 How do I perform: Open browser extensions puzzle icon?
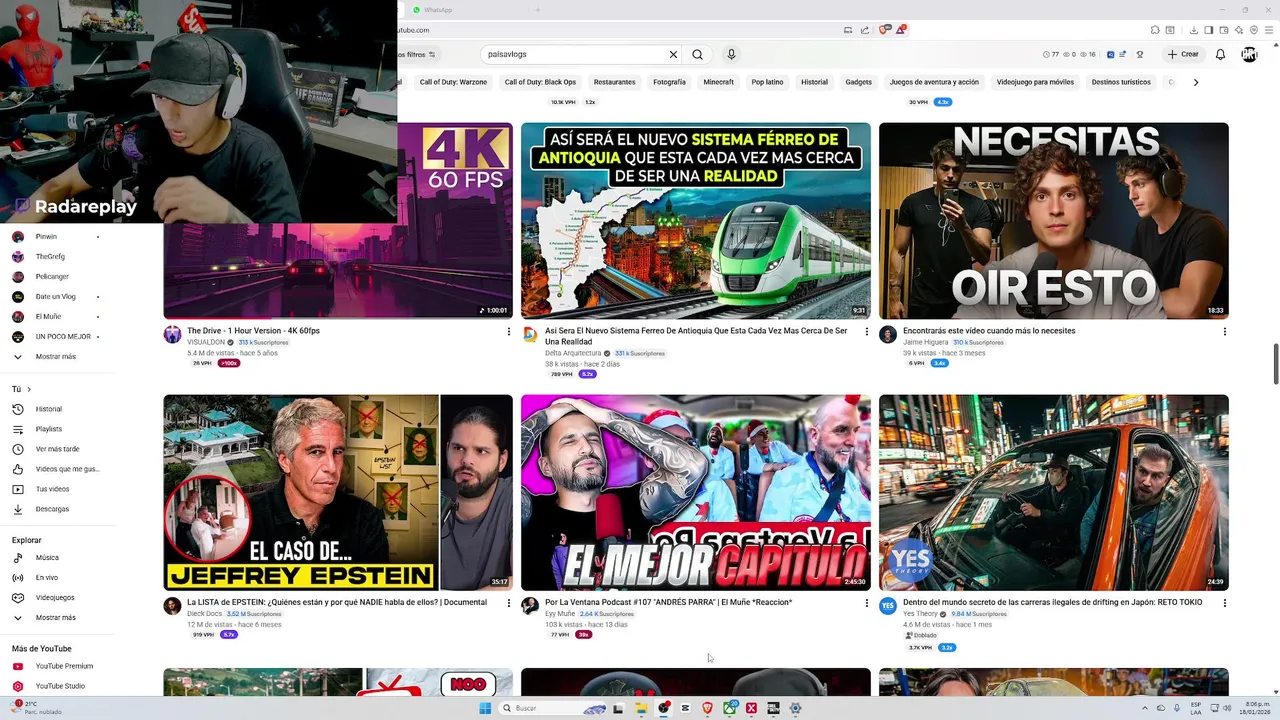[1155, 30]
